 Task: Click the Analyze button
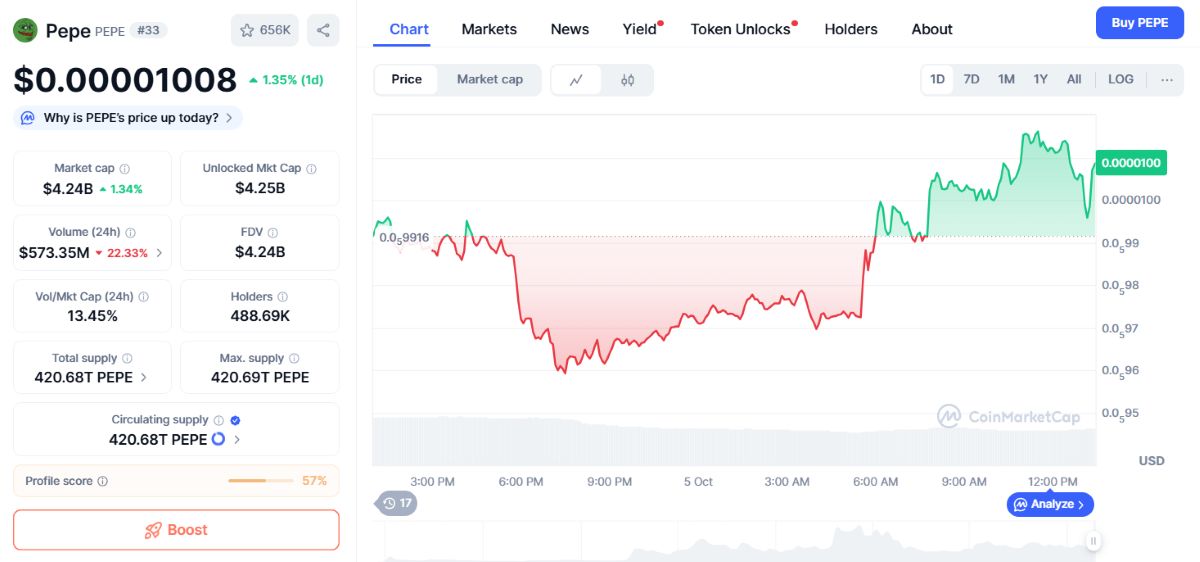click(1050, 504)
